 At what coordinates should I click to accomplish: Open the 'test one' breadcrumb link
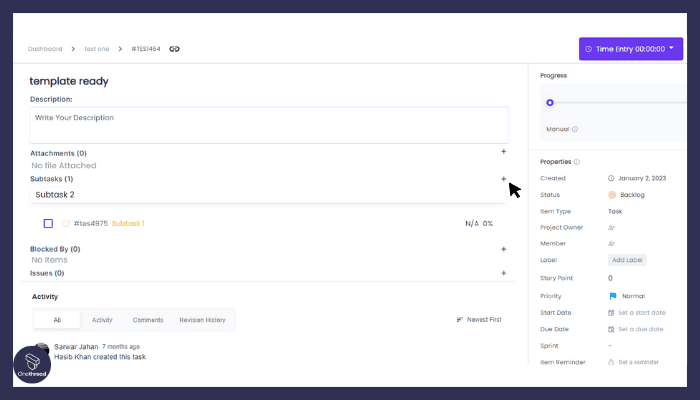[97, 49]
